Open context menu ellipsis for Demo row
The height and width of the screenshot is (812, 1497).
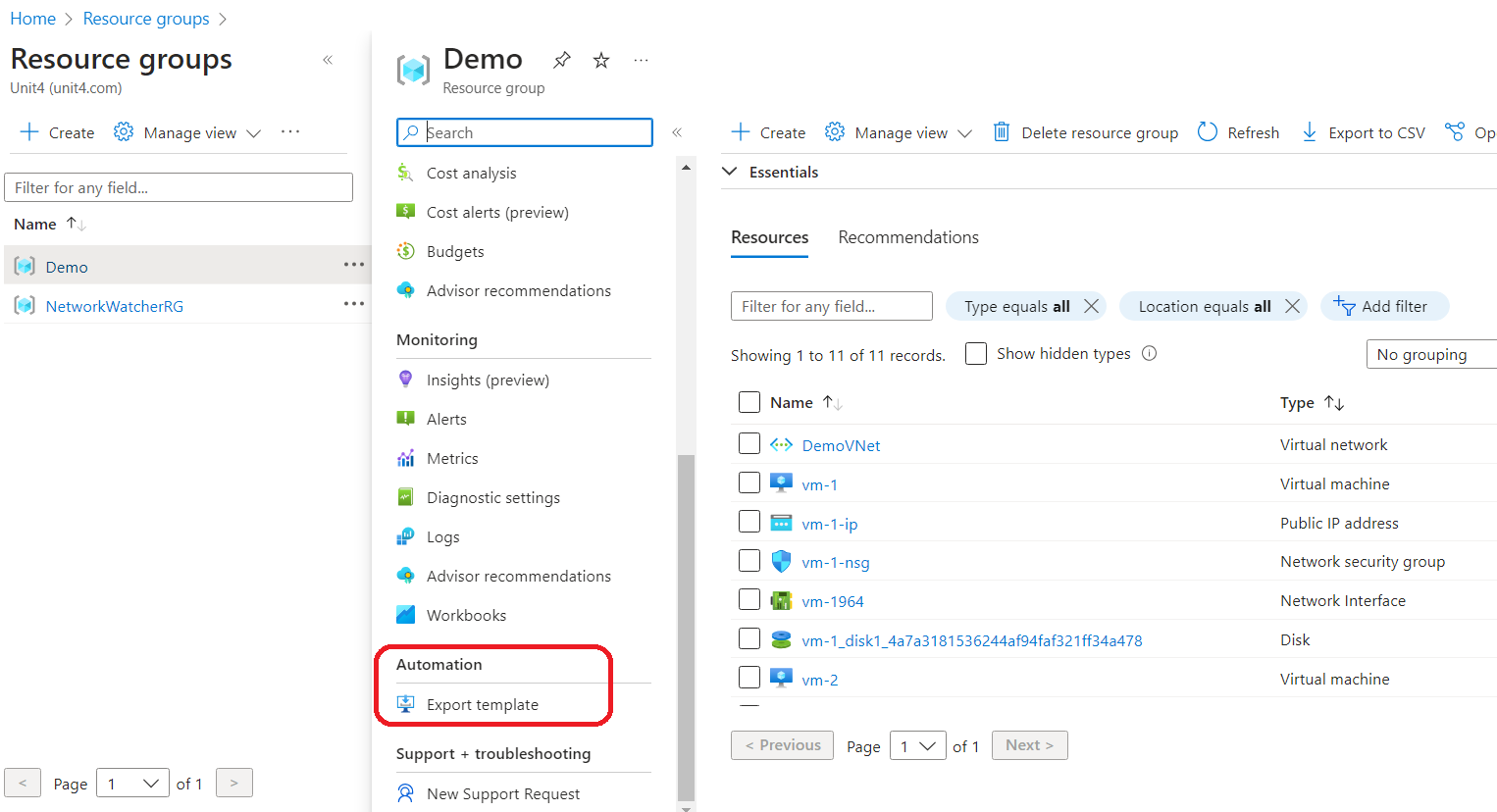point(354,265)
